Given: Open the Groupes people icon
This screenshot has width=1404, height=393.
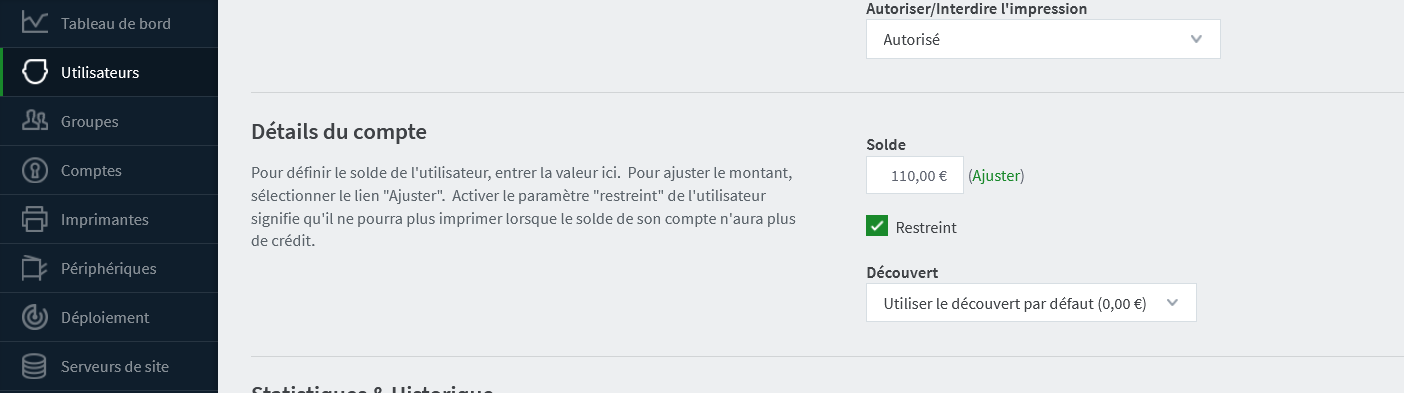Looking at the screenshot, I should pos(35,121).
